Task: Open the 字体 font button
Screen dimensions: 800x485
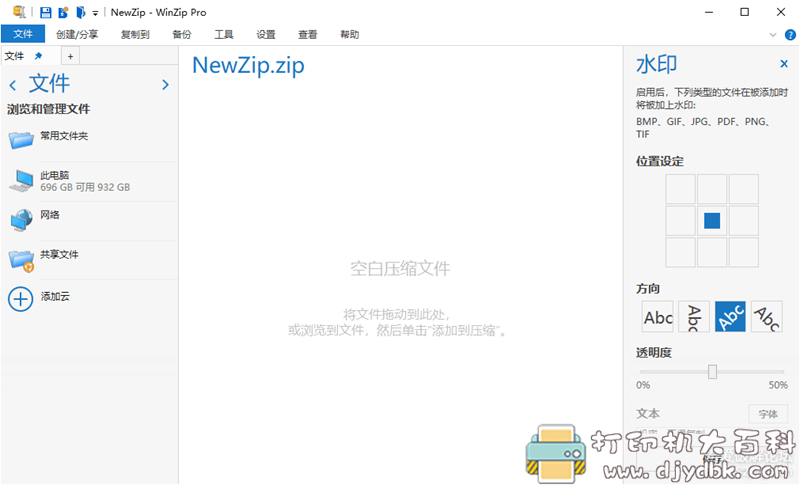Action: (x=768, y=414)
